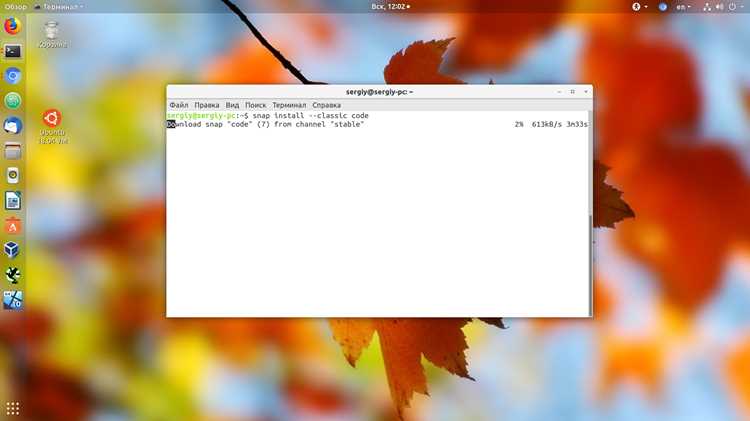
Task: Open the Правка menu in terminal
Action: coord(207,105)
